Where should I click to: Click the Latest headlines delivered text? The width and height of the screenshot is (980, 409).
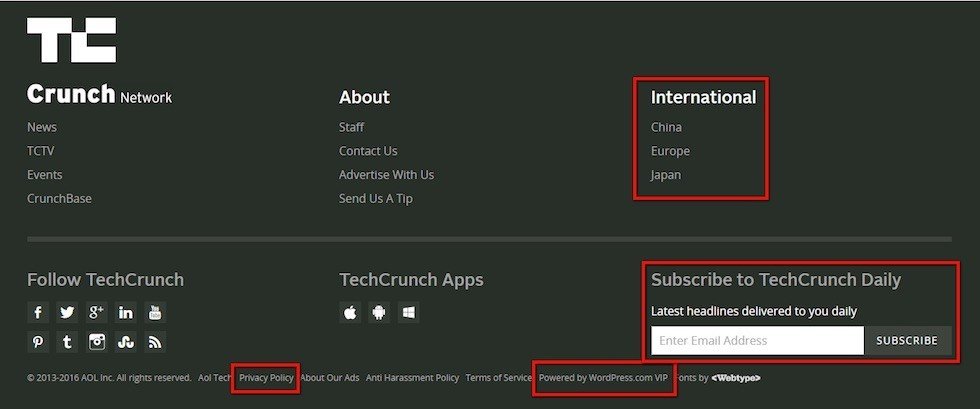(754, 311)
